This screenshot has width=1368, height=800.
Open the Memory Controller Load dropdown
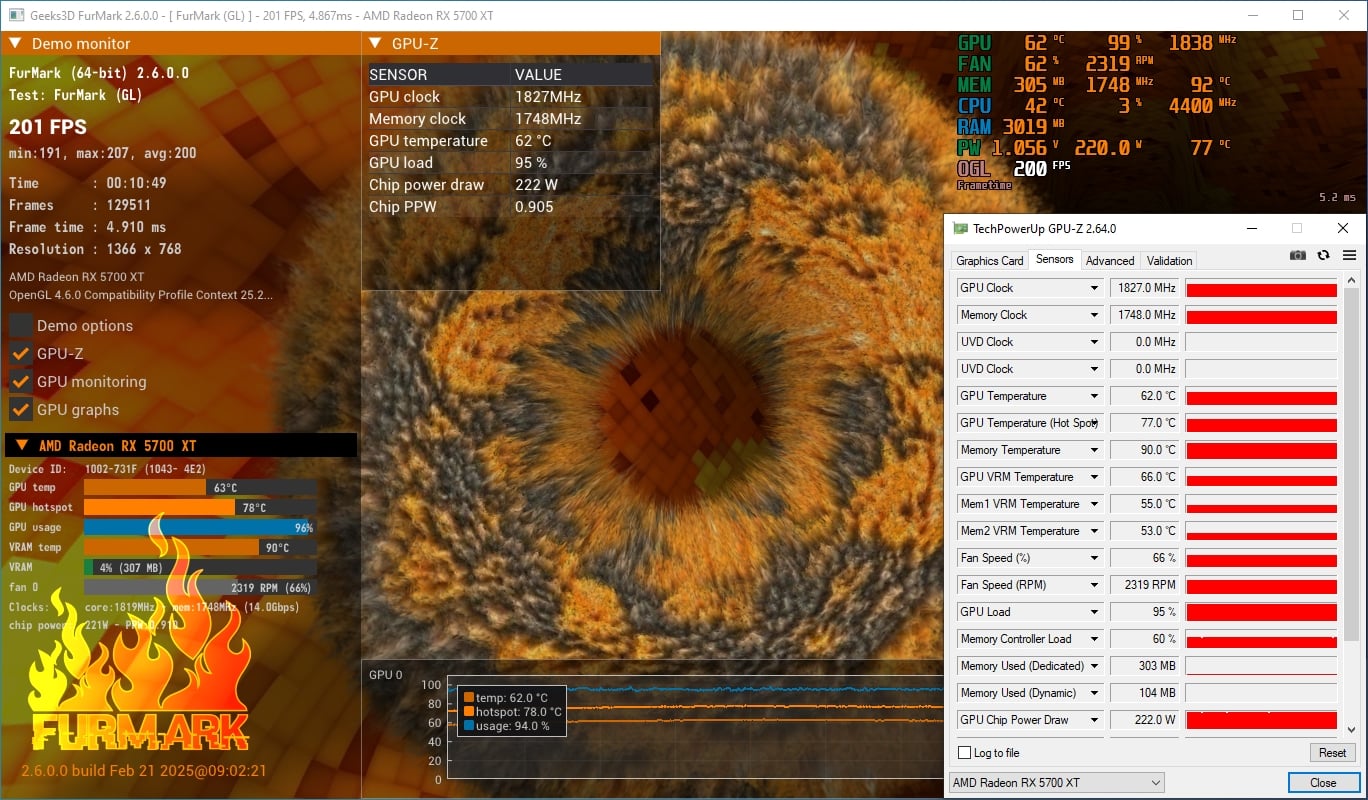[x=1094, y=639]
